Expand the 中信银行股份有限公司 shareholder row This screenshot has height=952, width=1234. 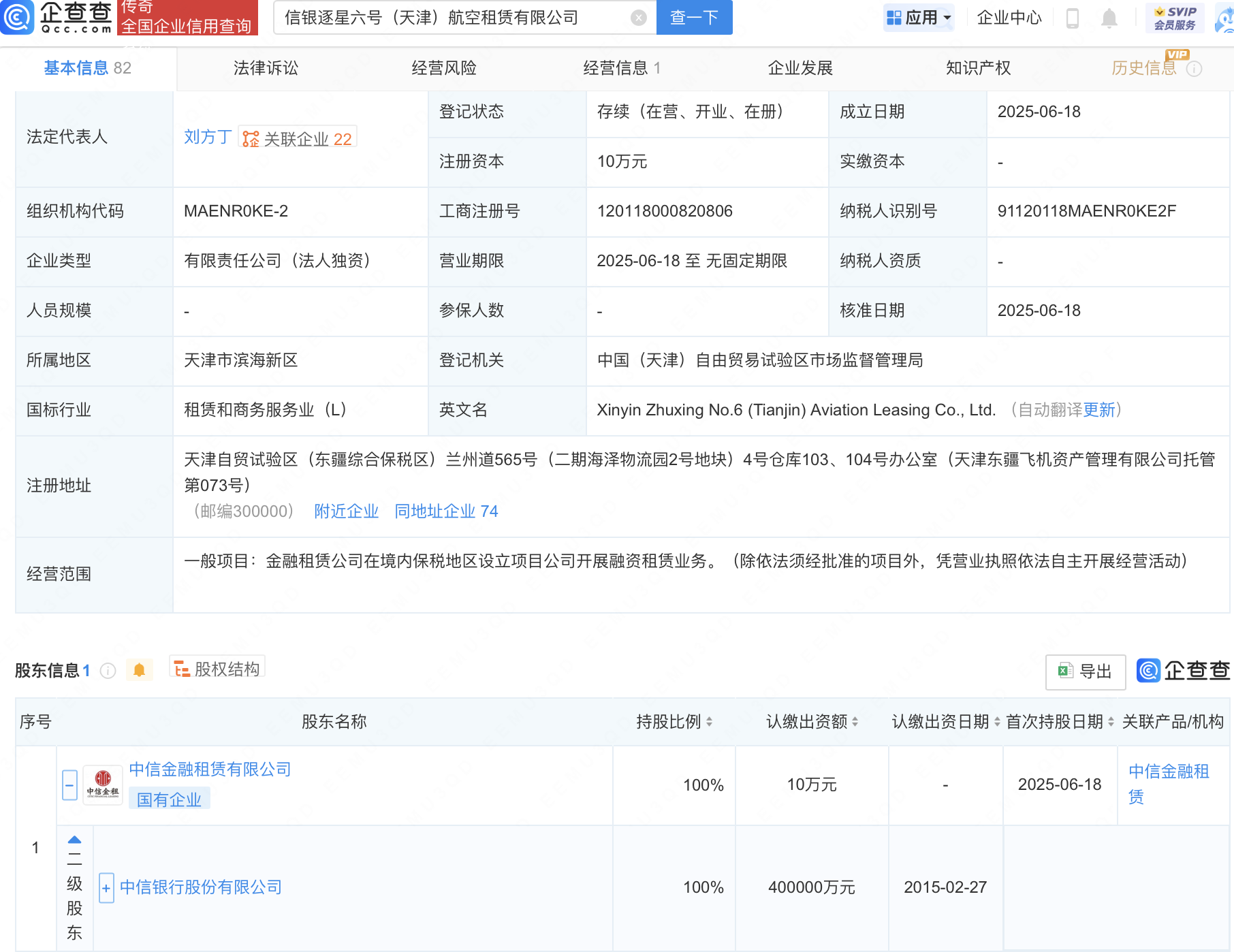tap(106, 888)
